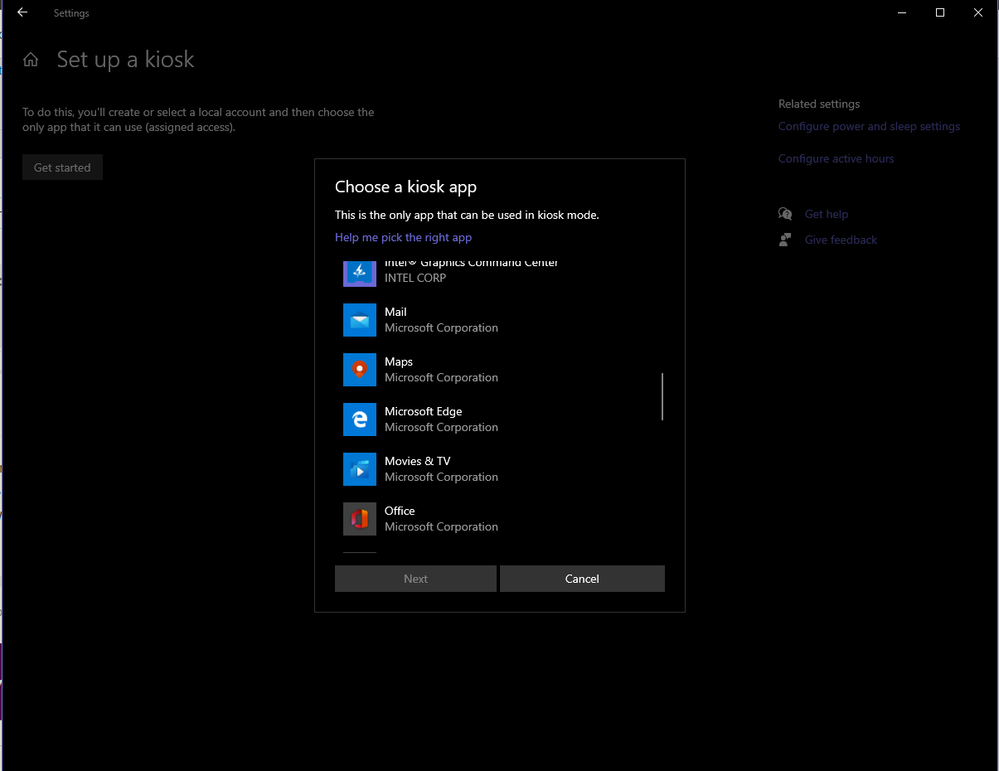Click the app list scrollbar thumb
999x771 pixels.
coord(662,396)
